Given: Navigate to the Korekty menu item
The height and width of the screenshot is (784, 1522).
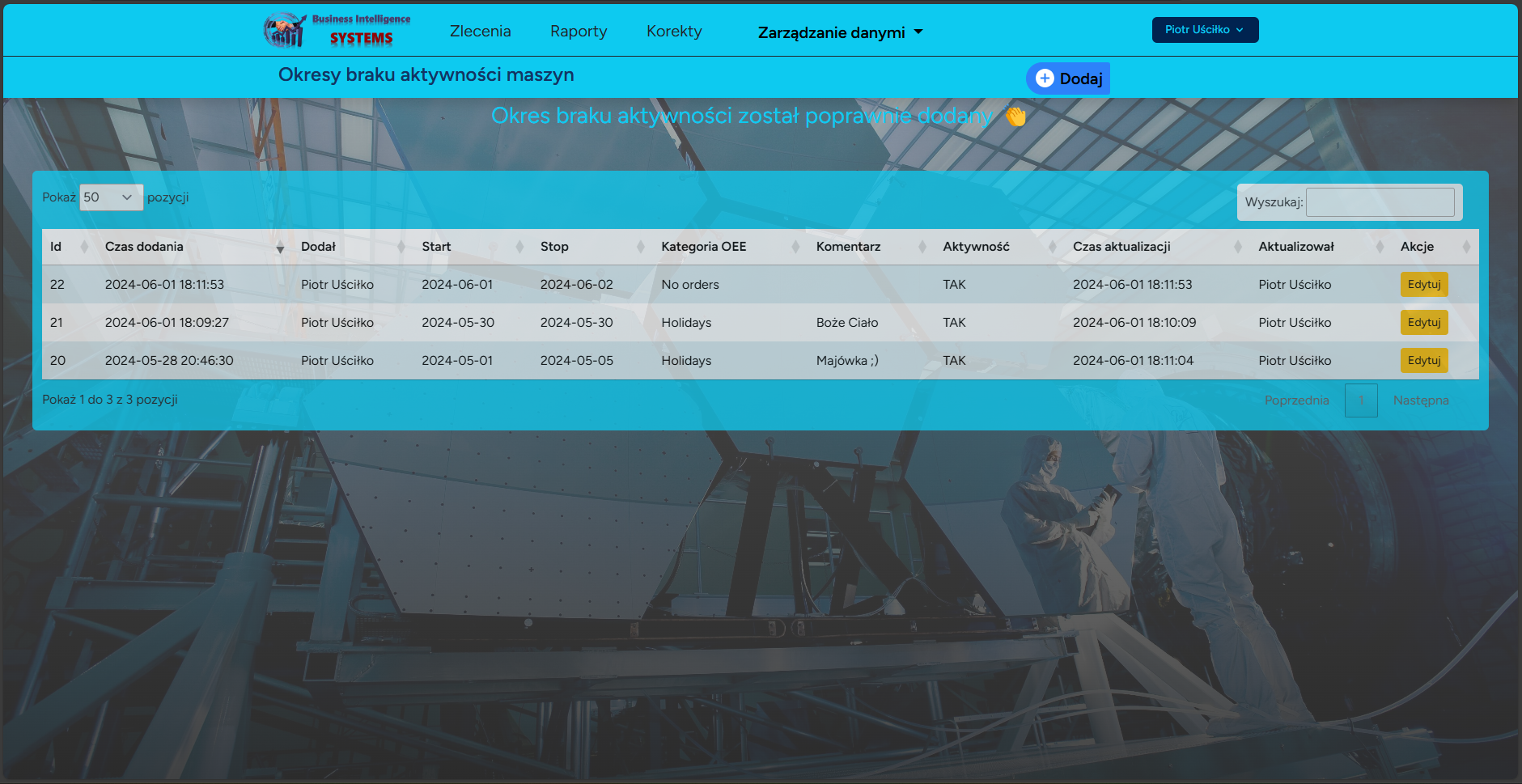Looking at the screenshot, I should click(673, 32).
